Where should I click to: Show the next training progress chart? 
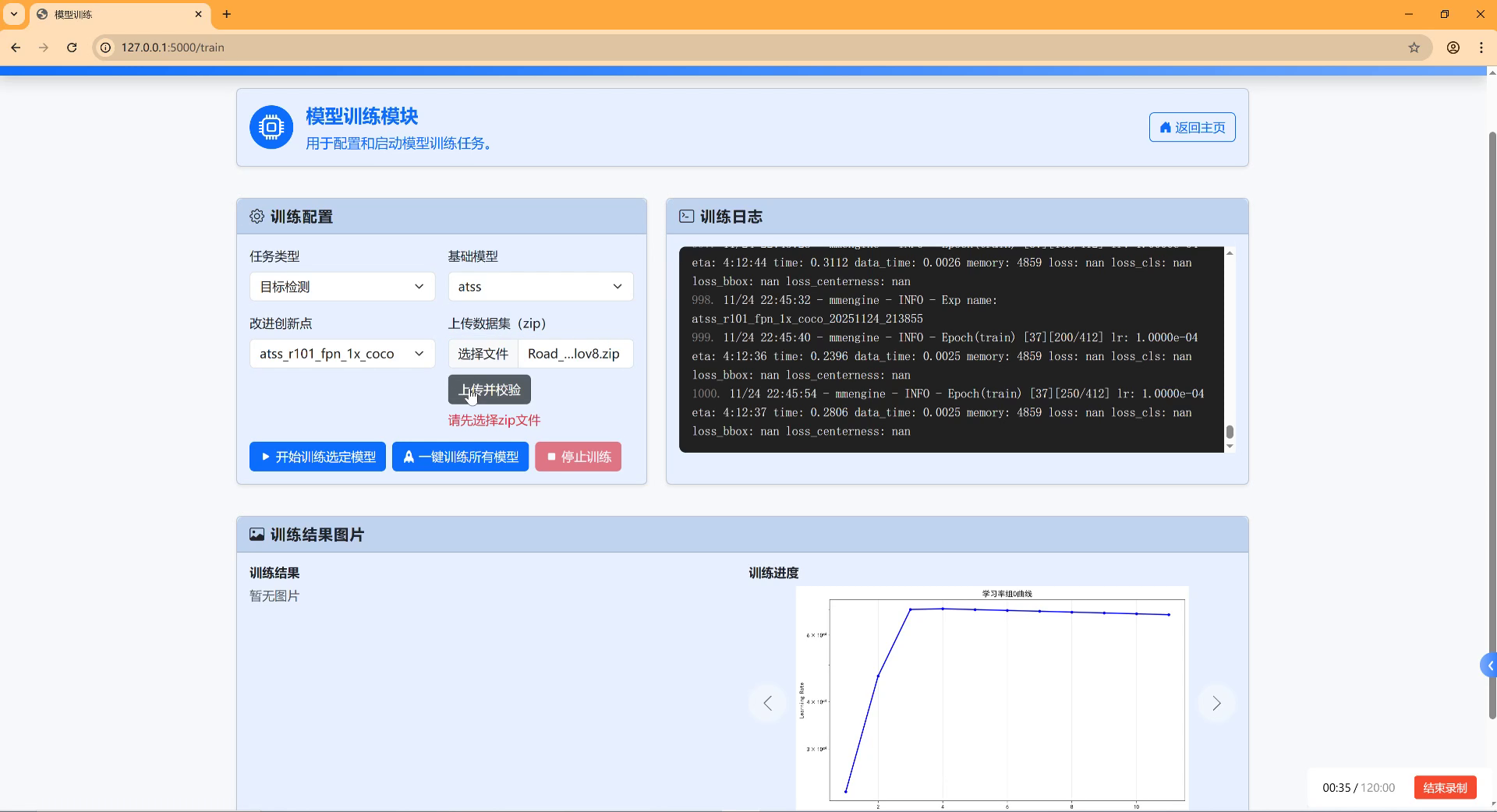pyautogui.click(x=1216, y=704)
